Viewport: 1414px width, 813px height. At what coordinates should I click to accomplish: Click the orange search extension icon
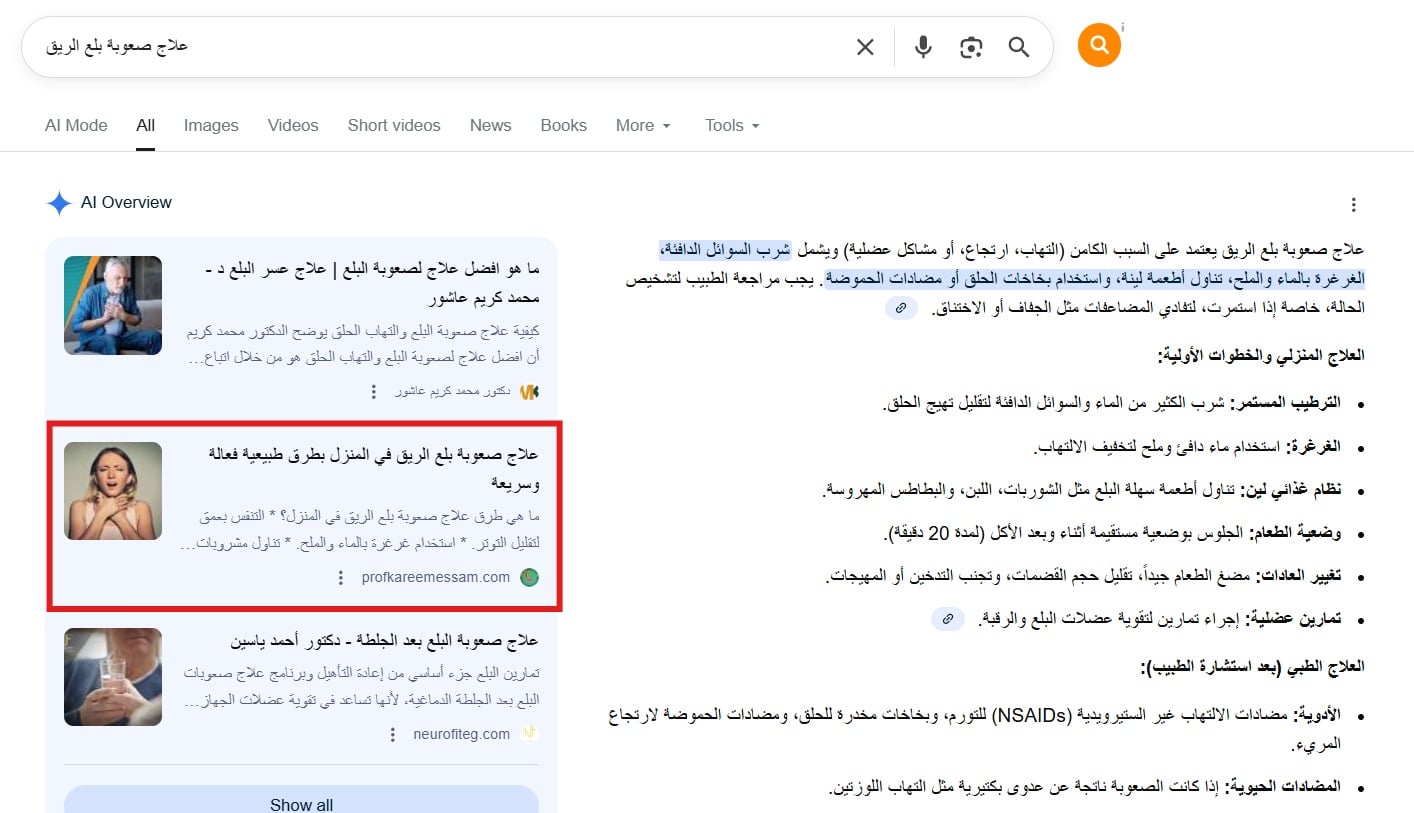pyautogui.click(x=1098, y=46)
